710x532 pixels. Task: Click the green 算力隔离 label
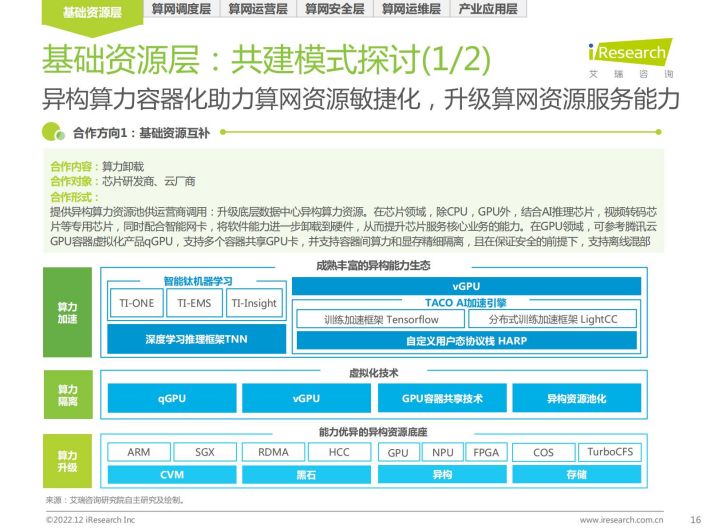coord(68,394)
